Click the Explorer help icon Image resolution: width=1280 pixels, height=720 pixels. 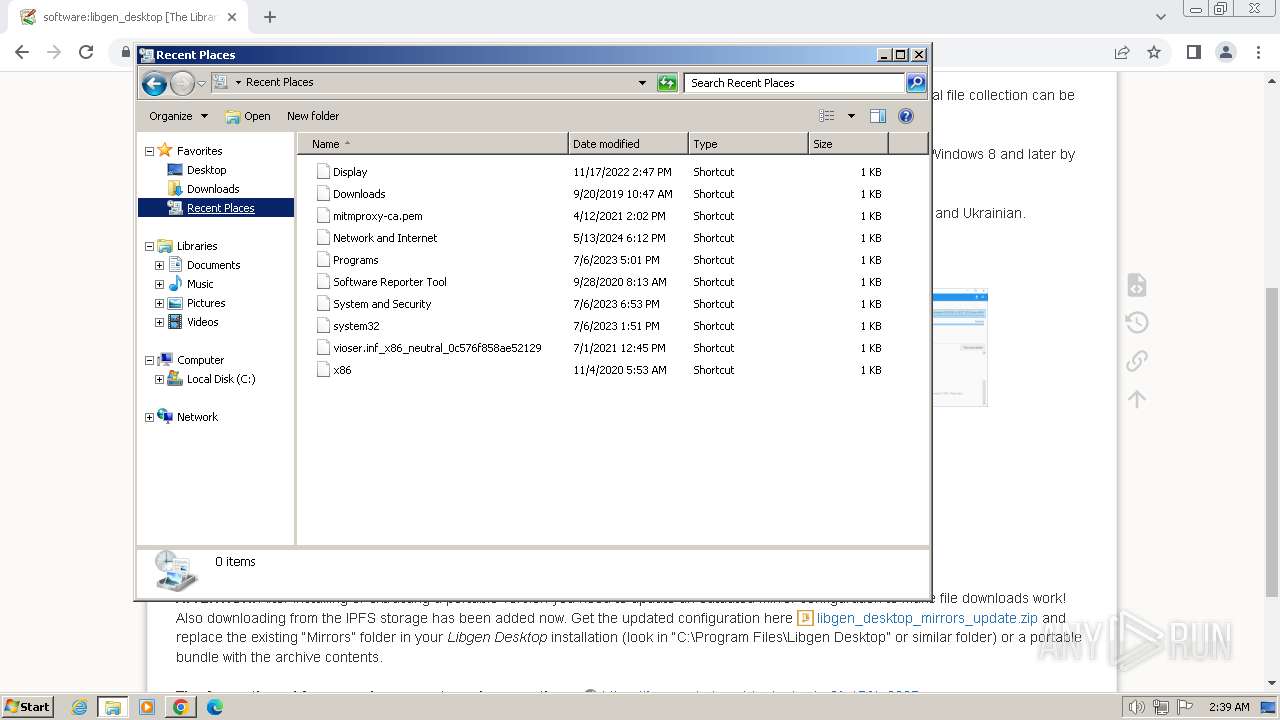(x=906, y=116)
